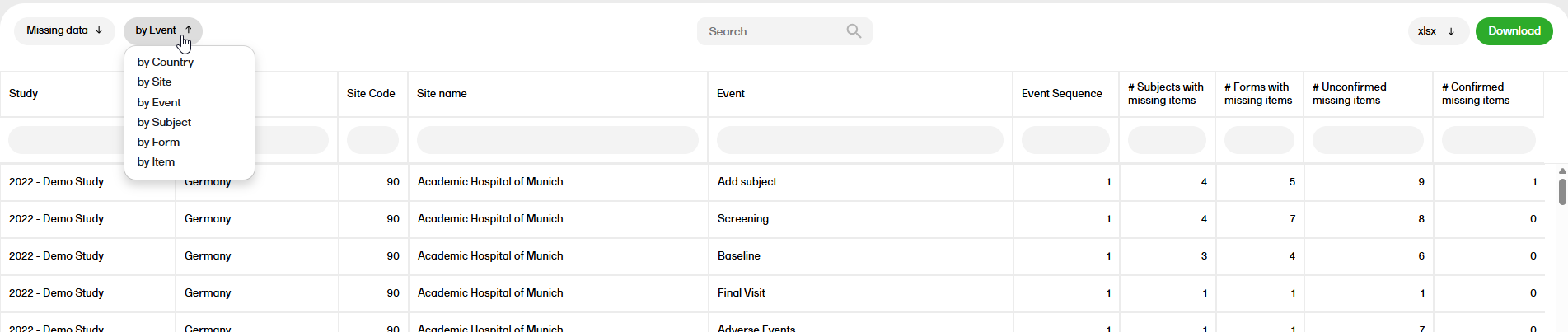Image resolution: width=1568 pixels, height=332 pixels.
Task: Collapse the by Event grouping dropdown
Action: pyautogui.click(x=163, y=30)
